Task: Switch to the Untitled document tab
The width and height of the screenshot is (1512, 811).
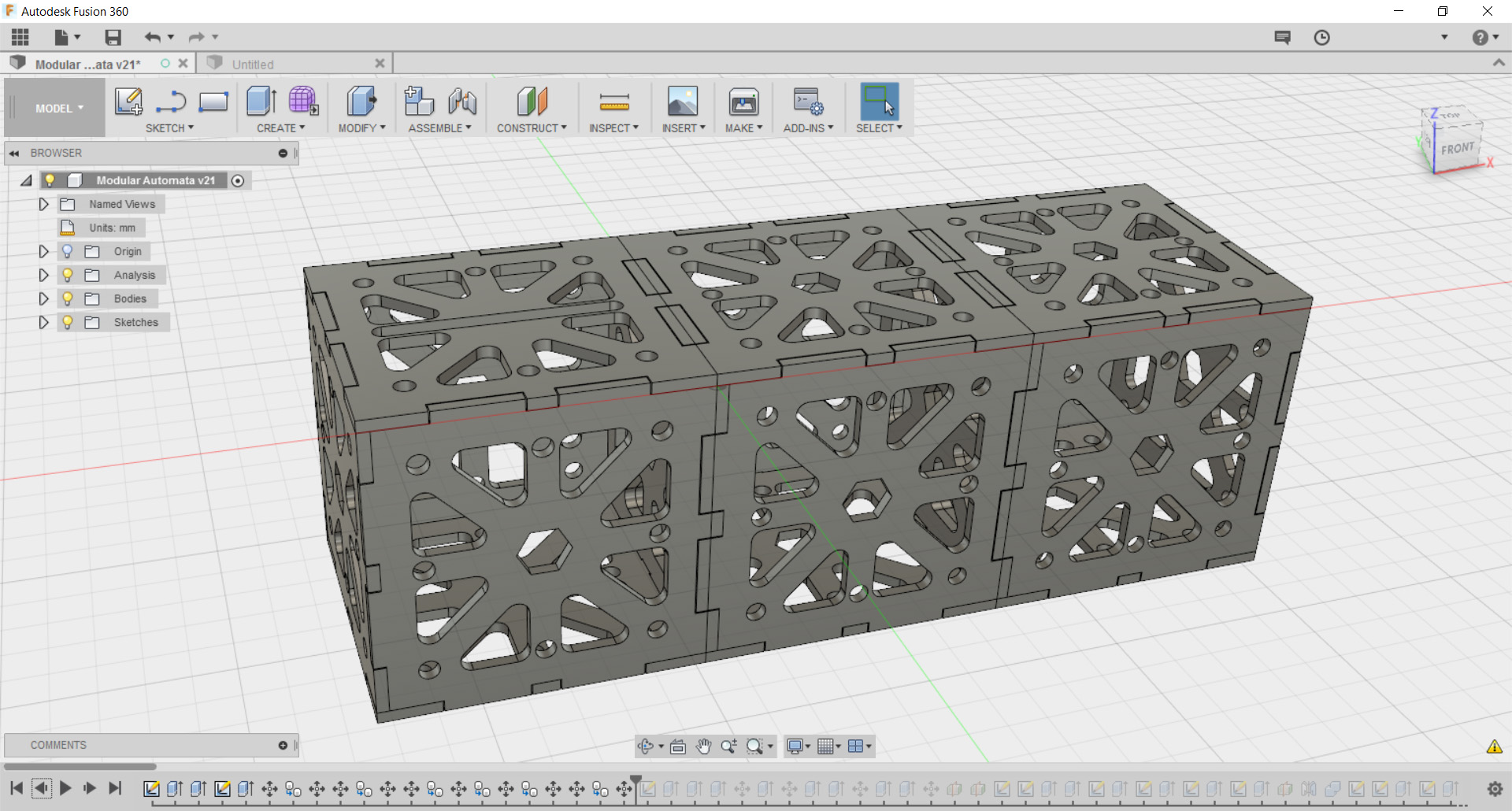Action: (x=253, y=65)
